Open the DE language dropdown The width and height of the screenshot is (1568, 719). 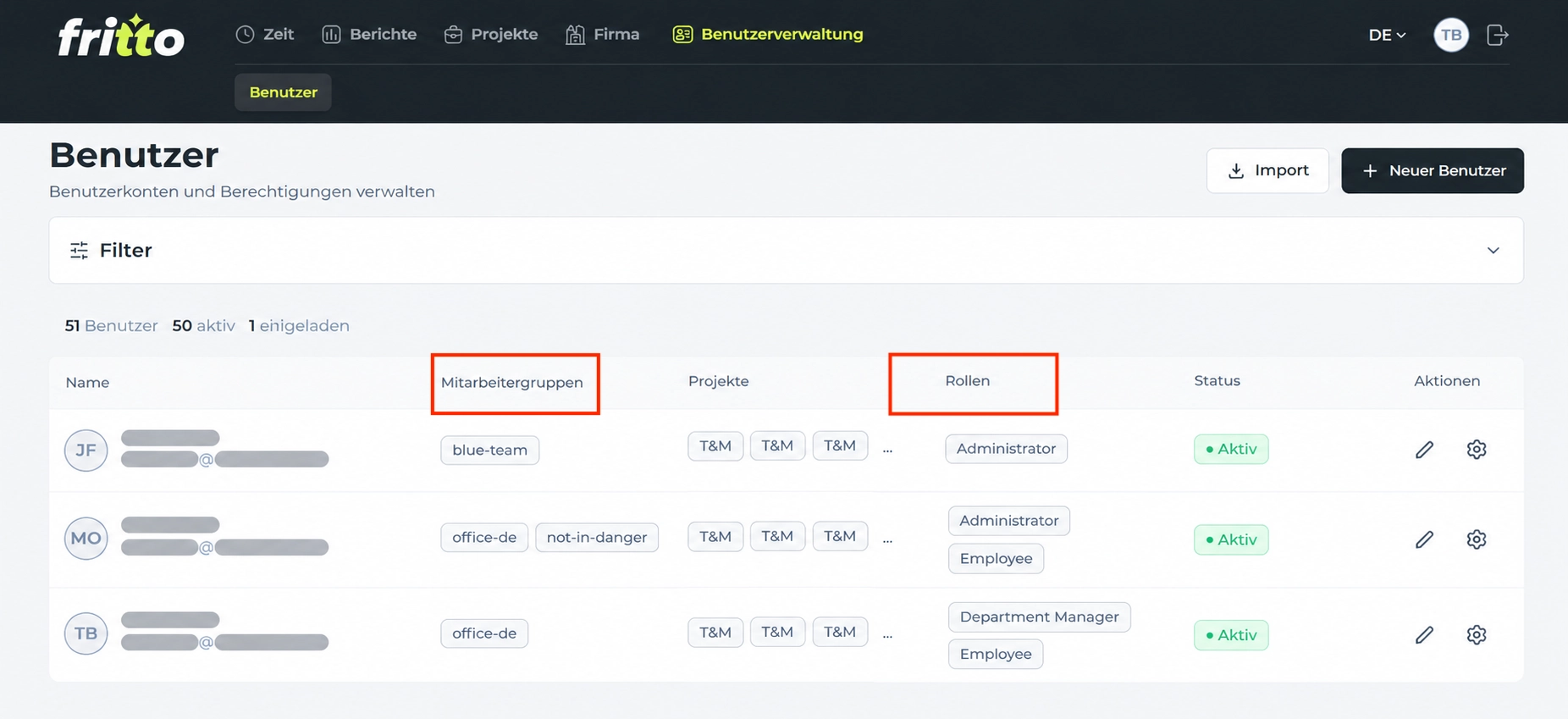tap(1387, 35)
